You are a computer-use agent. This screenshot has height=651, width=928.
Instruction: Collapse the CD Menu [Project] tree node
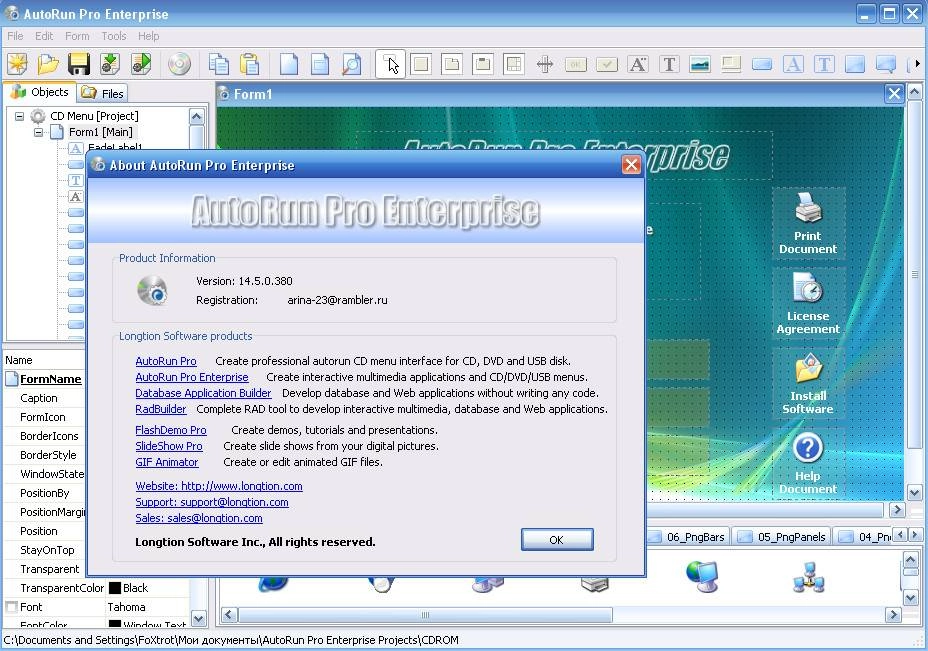click(x=20, y=117)
